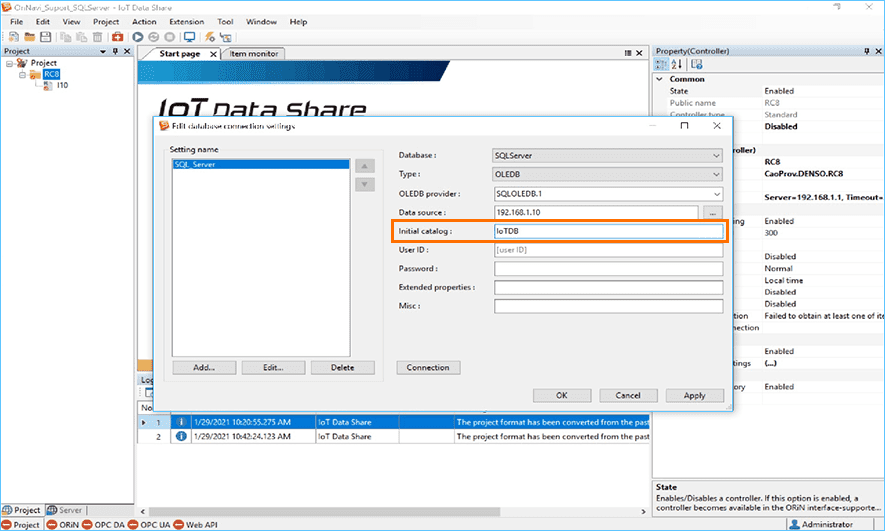Click the connection window icon at toolbar end
The height and width of the screenshot is (531, 885).
(226, 37)
